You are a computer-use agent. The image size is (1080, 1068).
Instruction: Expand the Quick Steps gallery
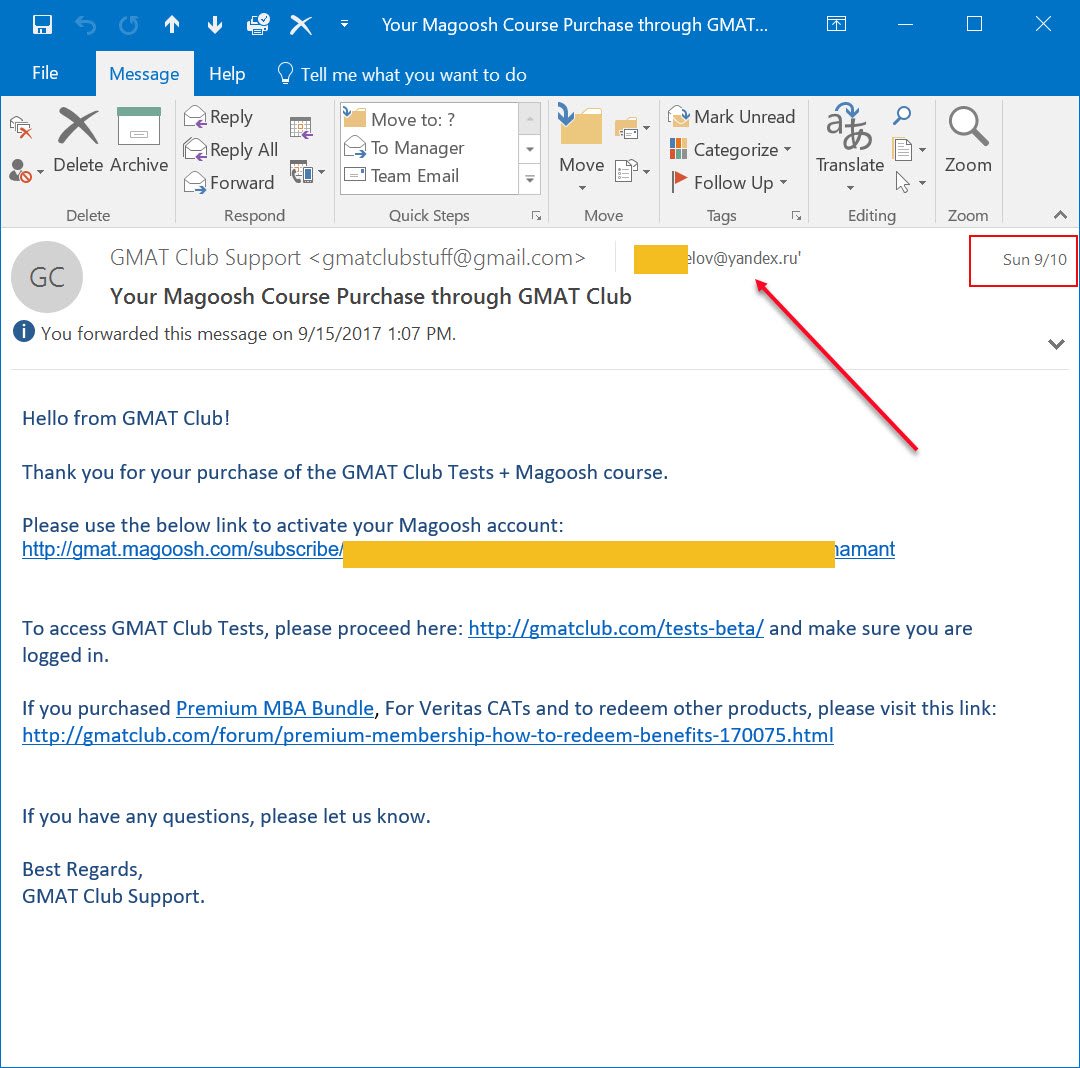coord(530,179)
